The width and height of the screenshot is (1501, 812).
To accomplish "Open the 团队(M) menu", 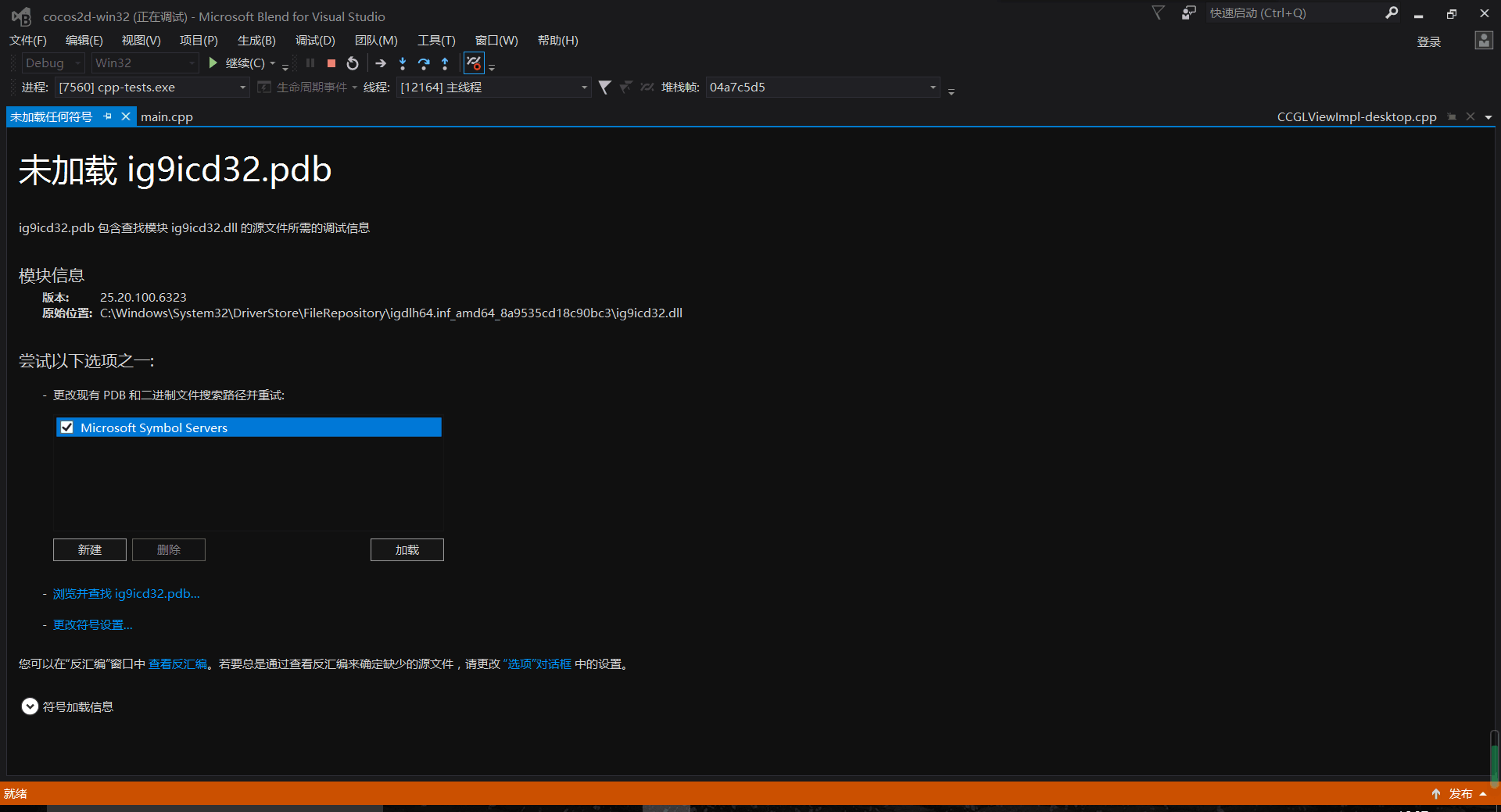I will tap(376, 41).
